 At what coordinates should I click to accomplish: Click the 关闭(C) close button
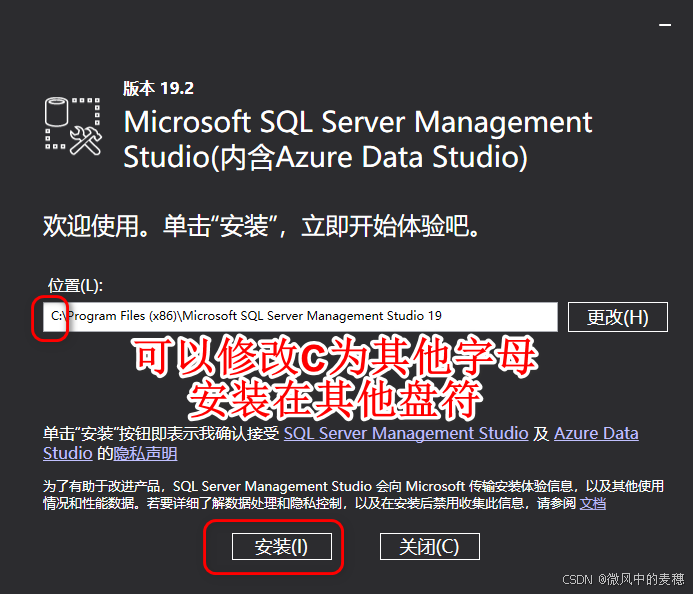tap(430, 547)
